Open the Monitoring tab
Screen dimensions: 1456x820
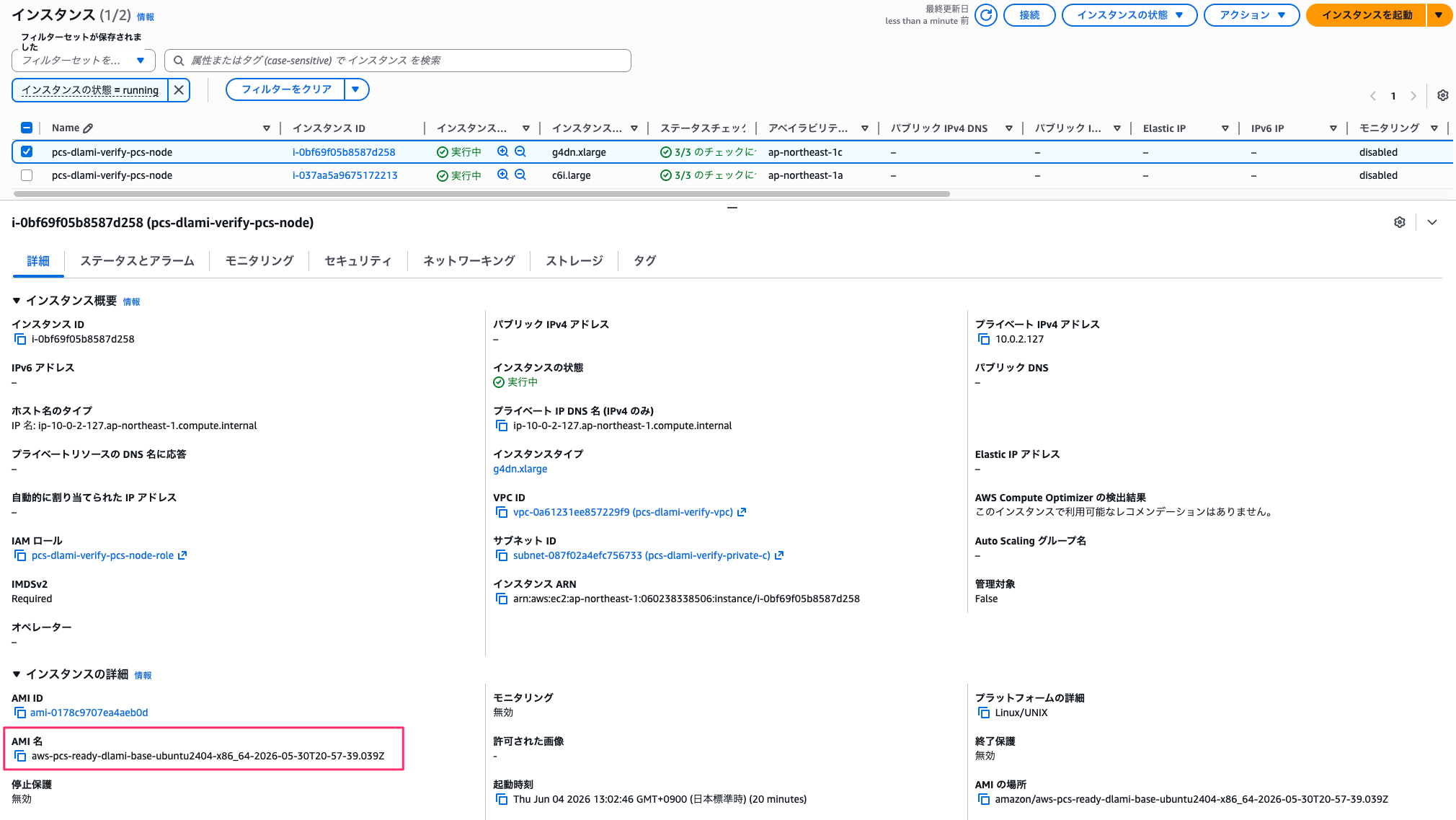pyautogui.click(x=259, y=261)
